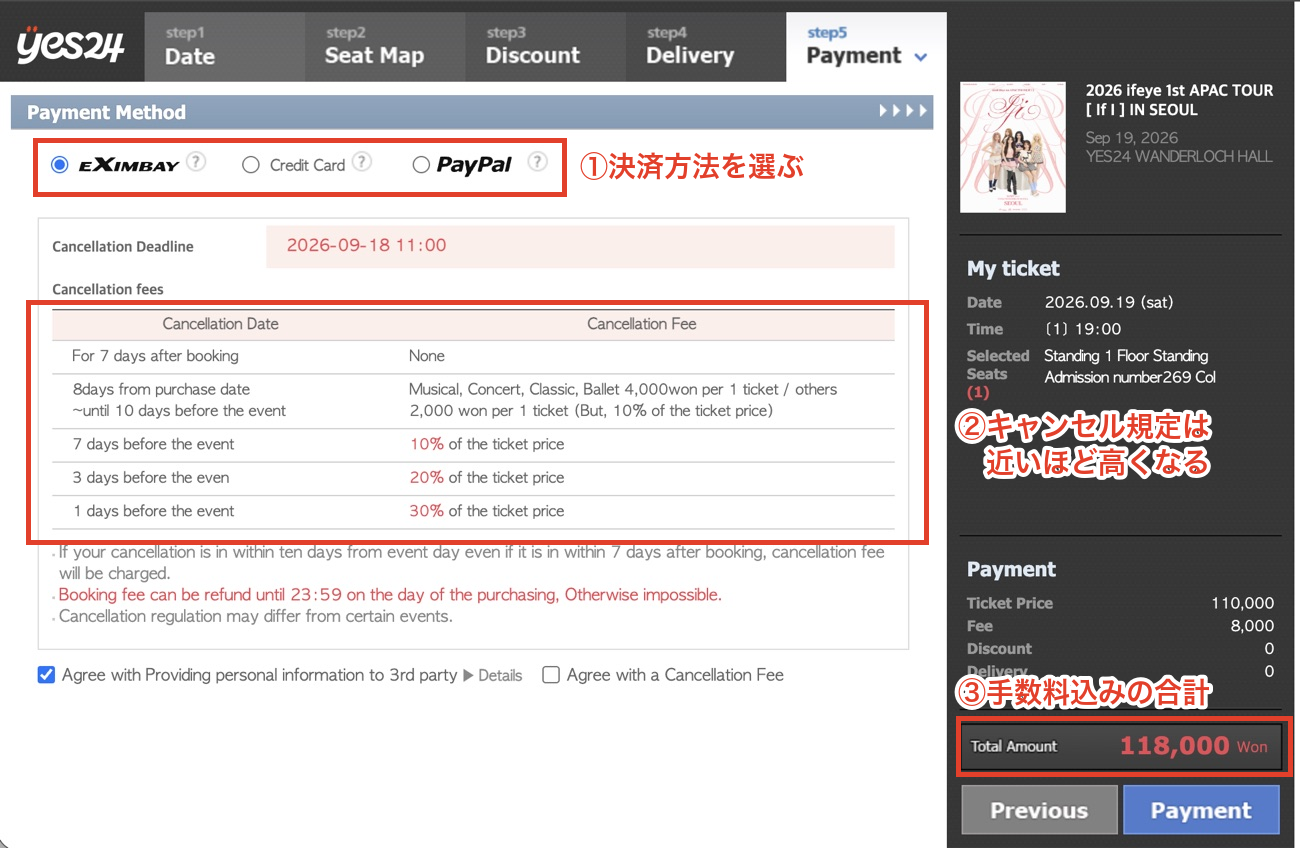Click the time value [1] 19:00
The image size is (1300, 848).
click(1083, 328)
